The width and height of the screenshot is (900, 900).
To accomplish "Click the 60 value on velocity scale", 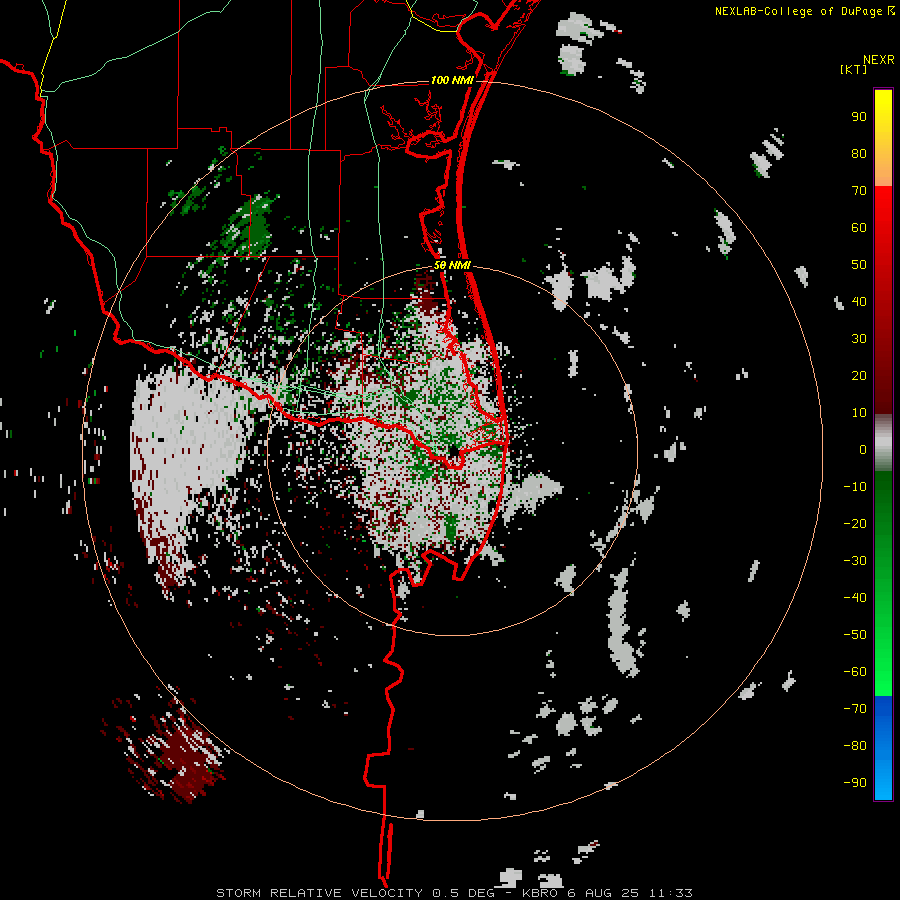I will pos(859,228).
